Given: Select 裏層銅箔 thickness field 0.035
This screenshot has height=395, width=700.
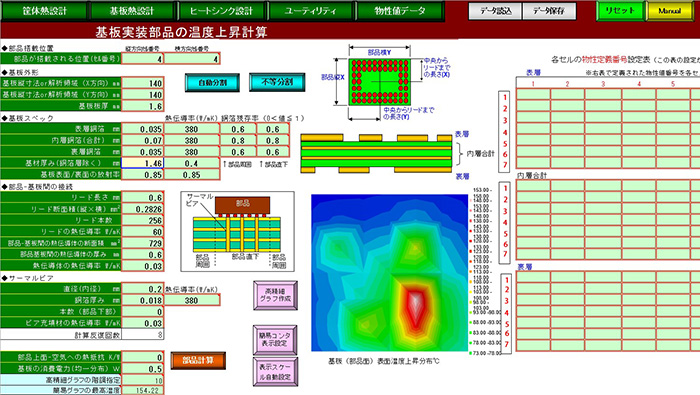Looking at the screenshot, I should click(x=142, y=152).
